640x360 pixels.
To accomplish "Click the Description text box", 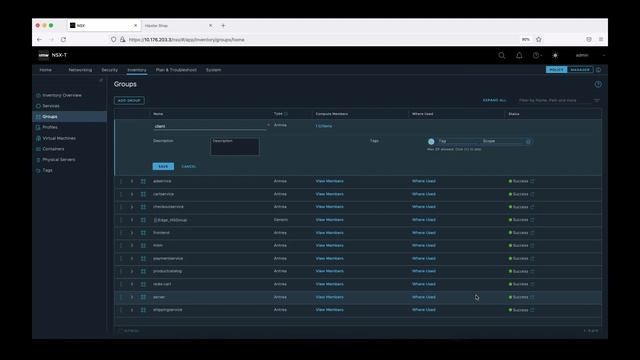I will point(235,147).
